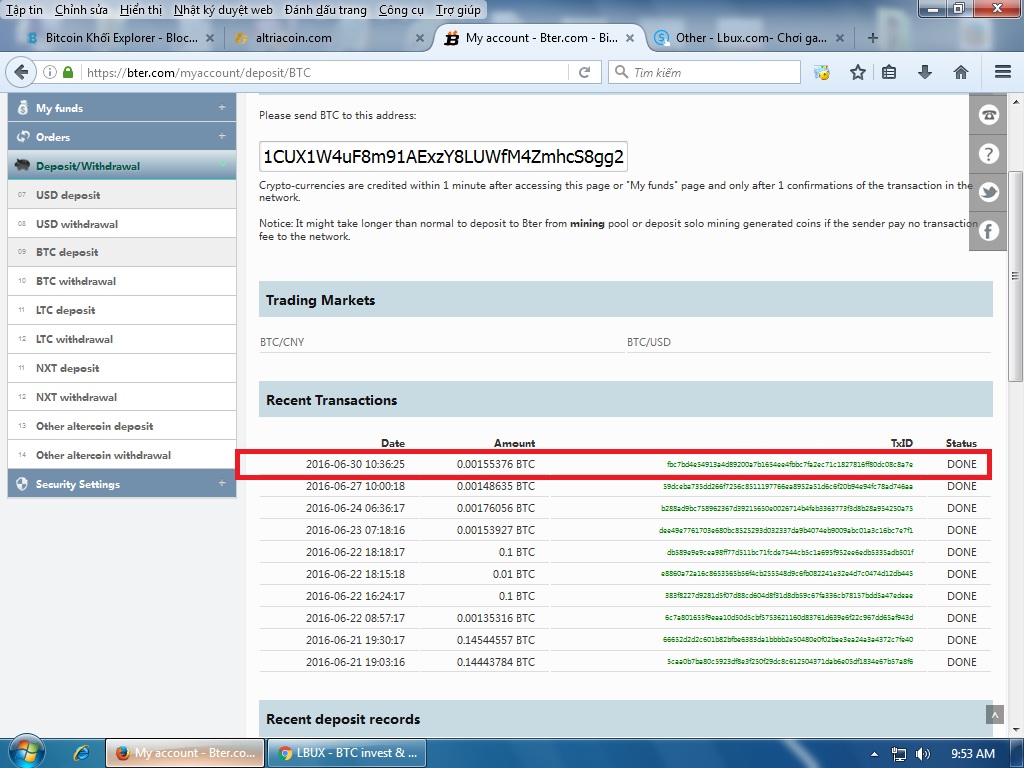Open the network tray icon

pos(899,754)
